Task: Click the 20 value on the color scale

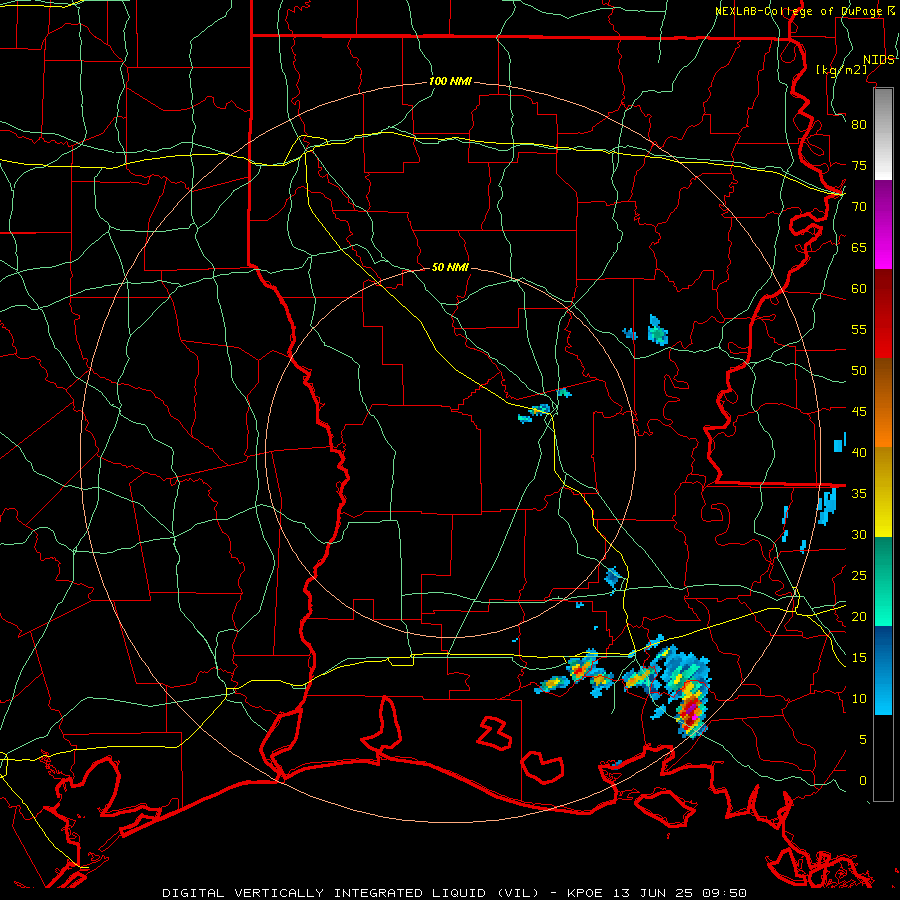Action: click(x=859, y=616)
